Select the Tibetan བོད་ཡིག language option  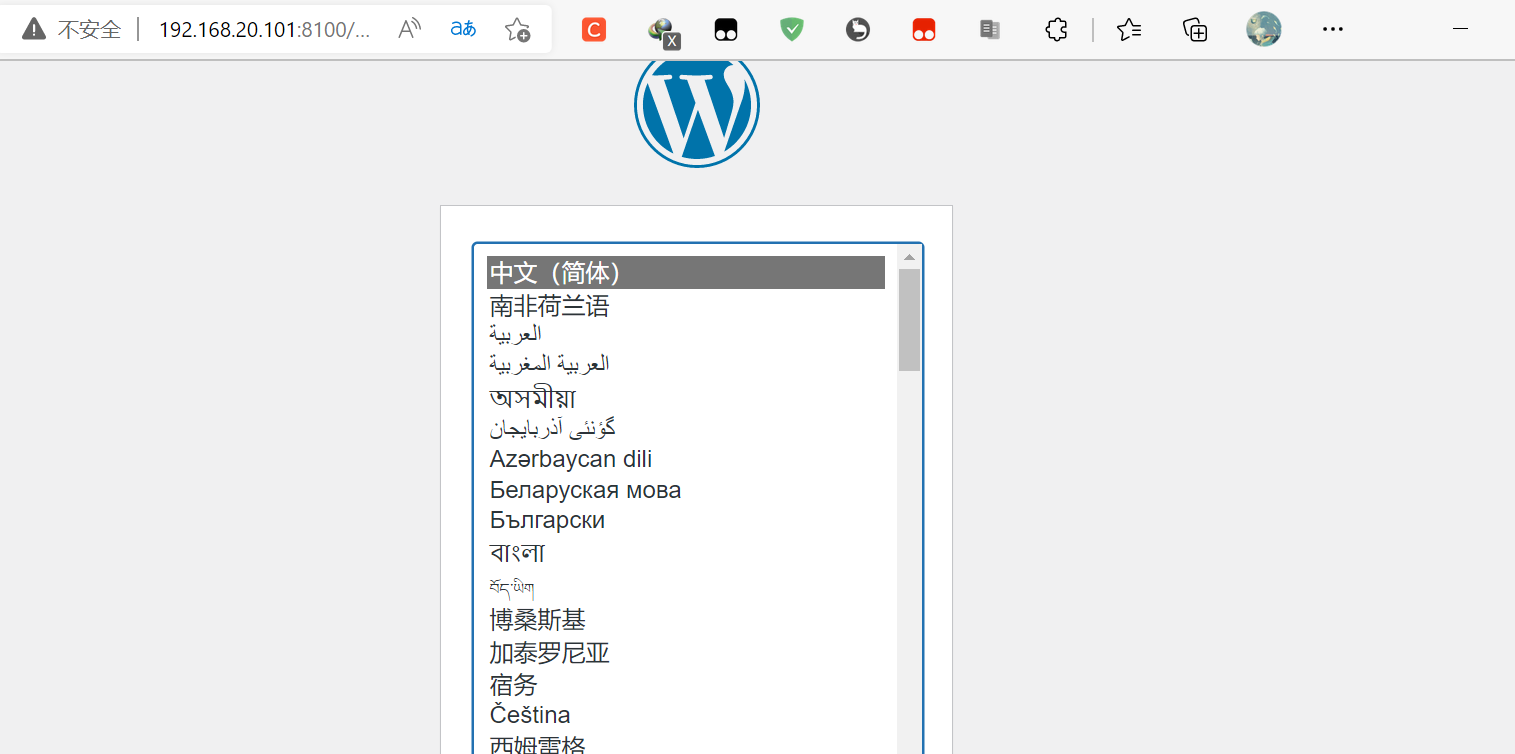686,588
